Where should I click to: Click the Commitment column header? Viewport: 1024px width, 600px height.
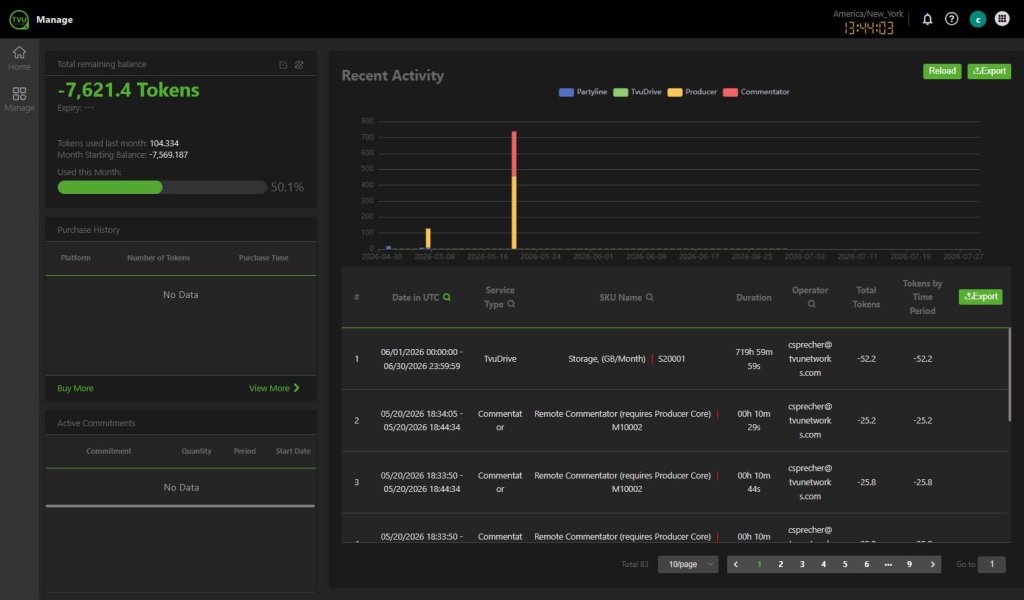point(108,451)
